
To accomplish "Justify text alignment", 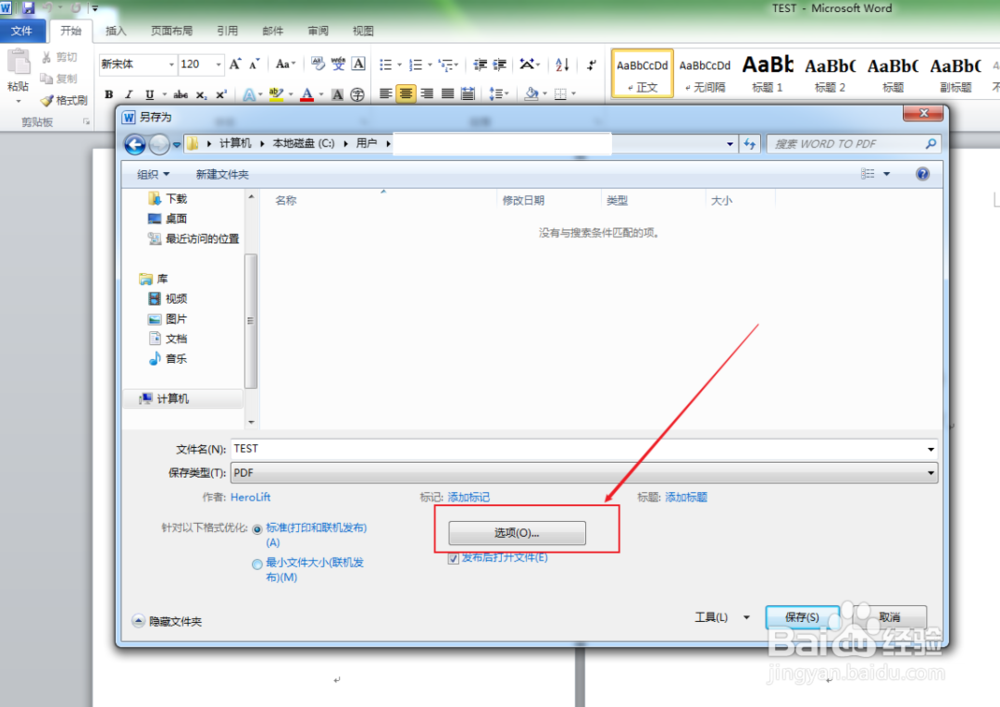I will [x=448, y=94].
